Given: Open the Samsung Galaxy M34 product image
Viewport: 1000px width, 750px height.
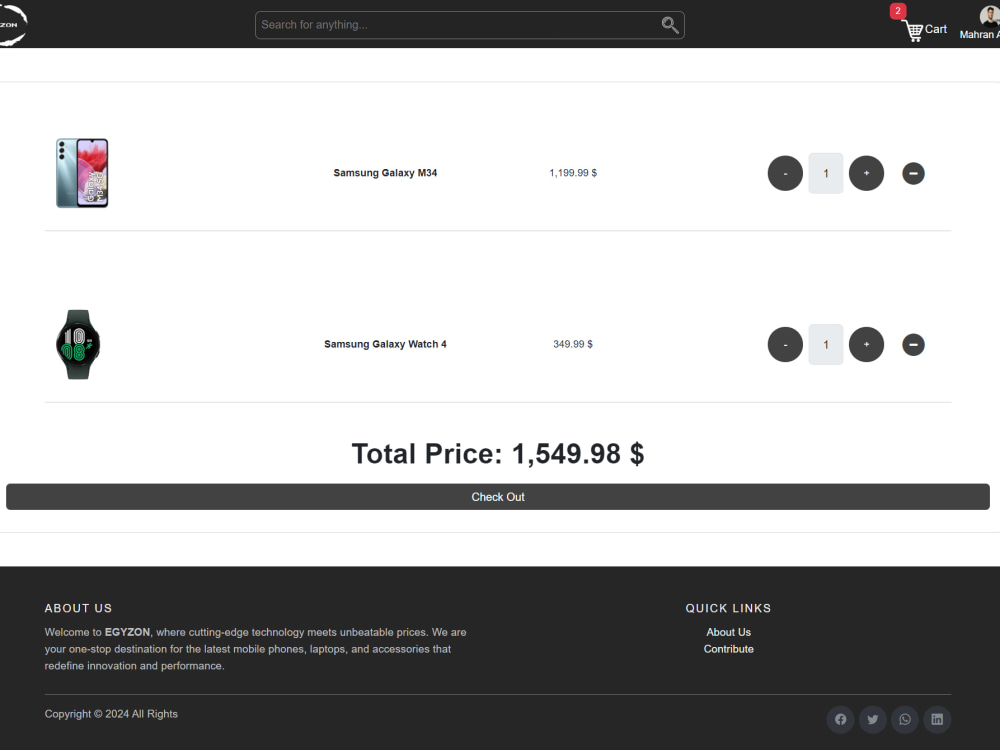Looking at the screenshot, I should coord(82,173).
